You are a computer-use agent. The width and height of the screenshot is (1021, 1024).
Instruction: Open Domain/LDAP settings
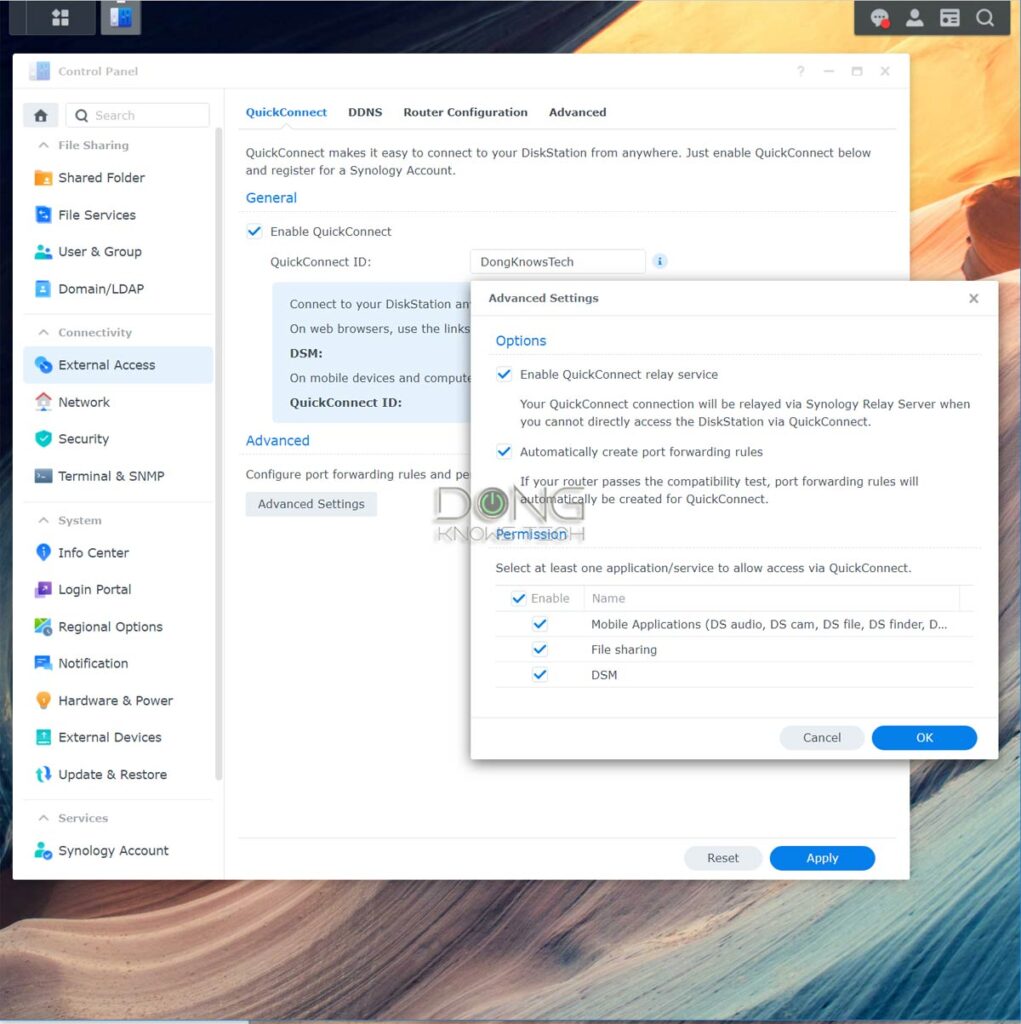118,289
